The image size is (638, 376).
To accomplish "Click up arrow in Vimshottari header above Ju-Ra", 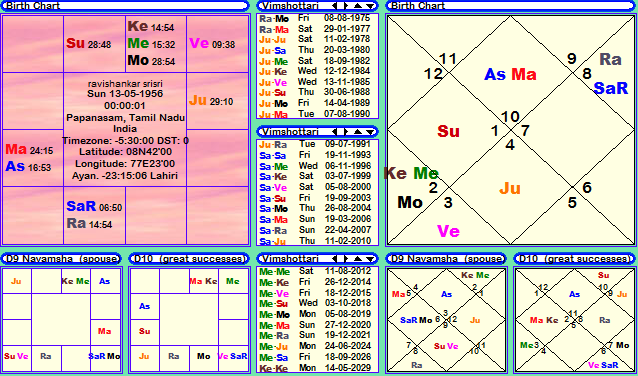I will (x=358, y=132).
